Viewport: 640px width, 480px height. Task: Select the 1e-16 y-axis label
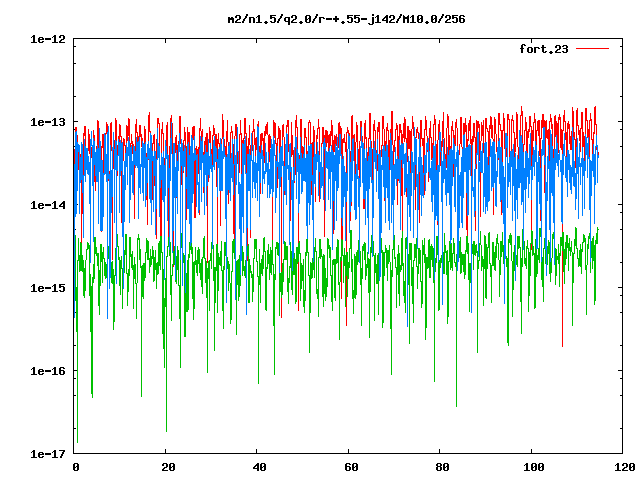48,371
